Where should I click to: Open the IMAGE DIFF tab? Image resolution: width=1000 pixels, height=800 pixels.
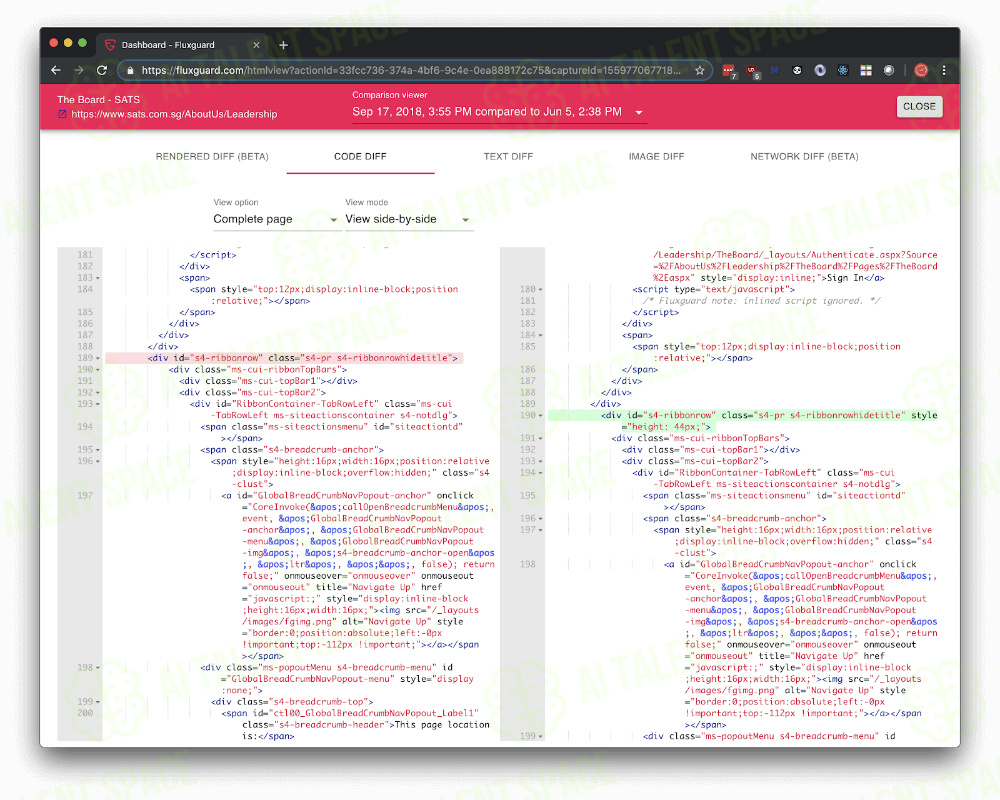pyautogui.click(x=656, y=156)
